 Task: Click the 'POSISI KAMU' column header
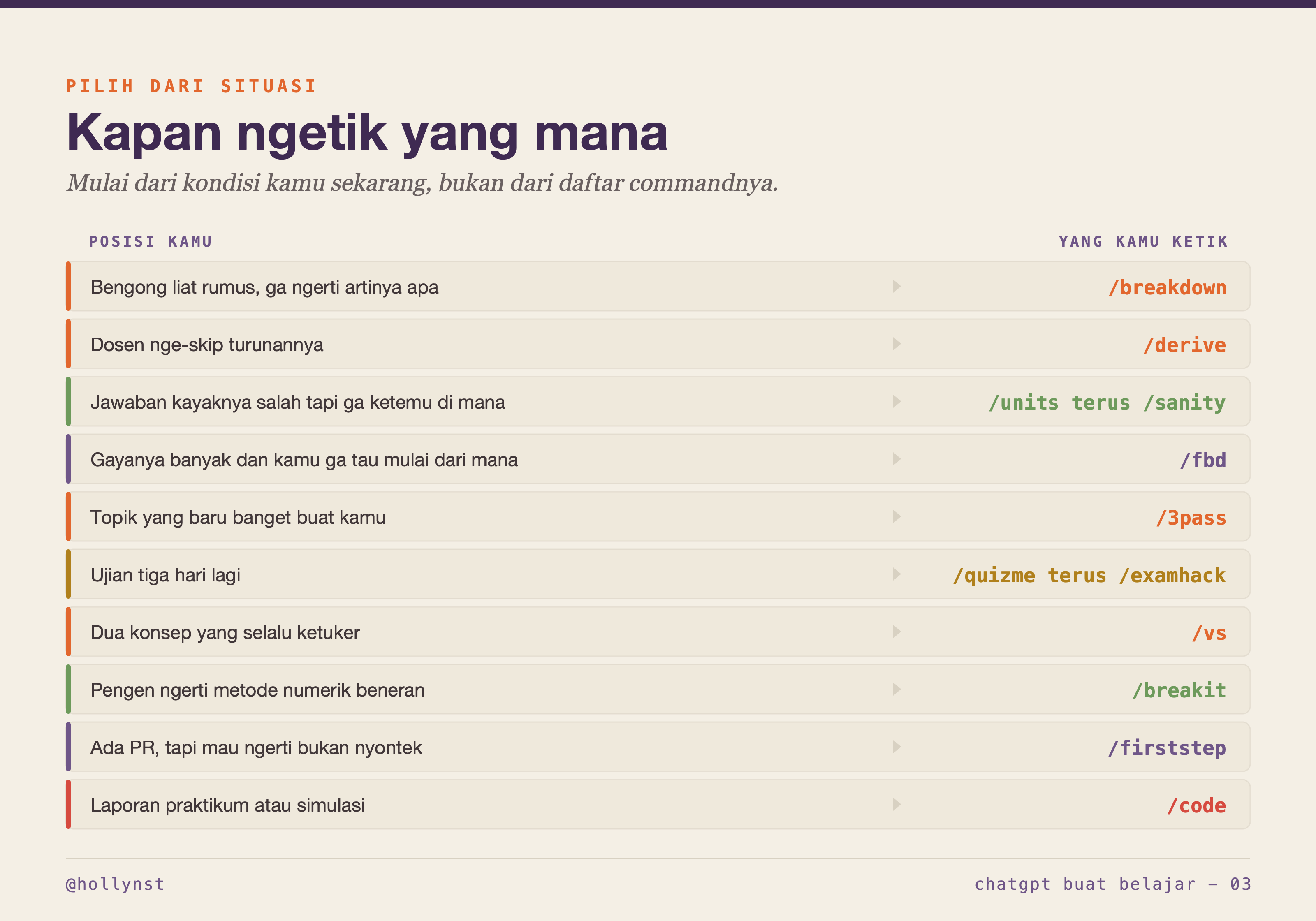(x=150, y=241)
